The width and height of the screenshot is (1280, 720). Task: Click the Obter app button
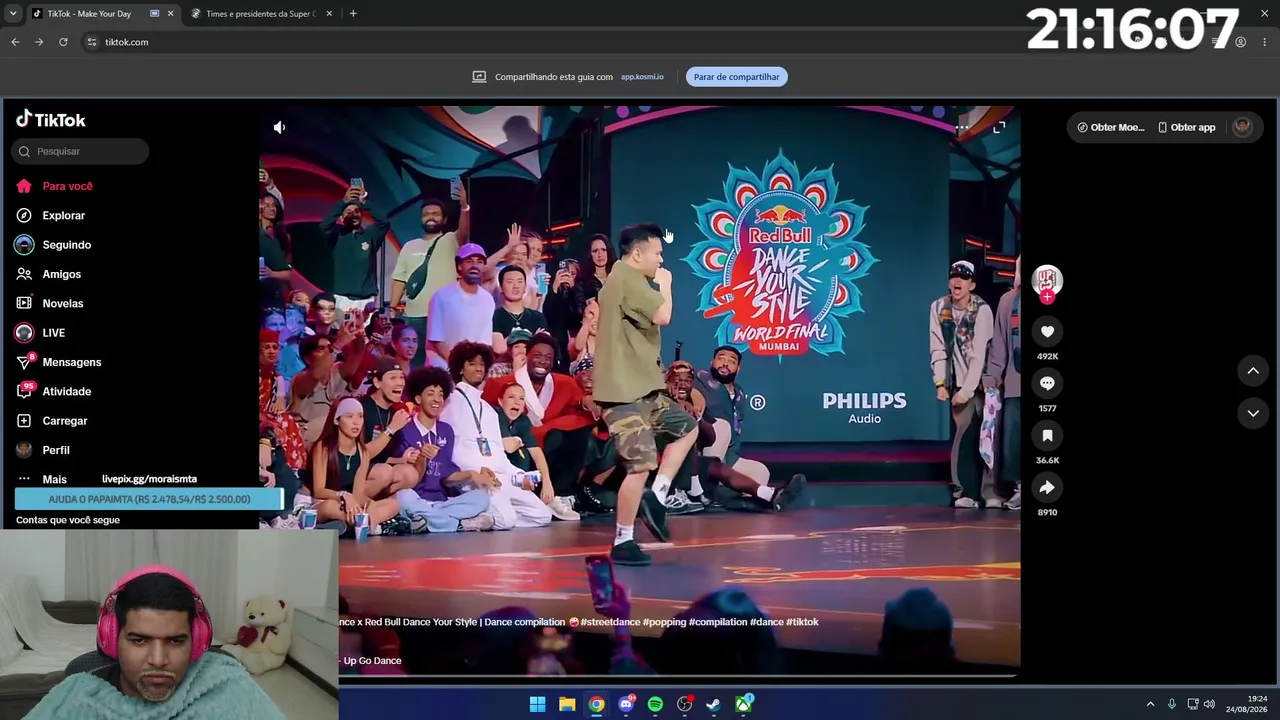[x=1187, y=127]
